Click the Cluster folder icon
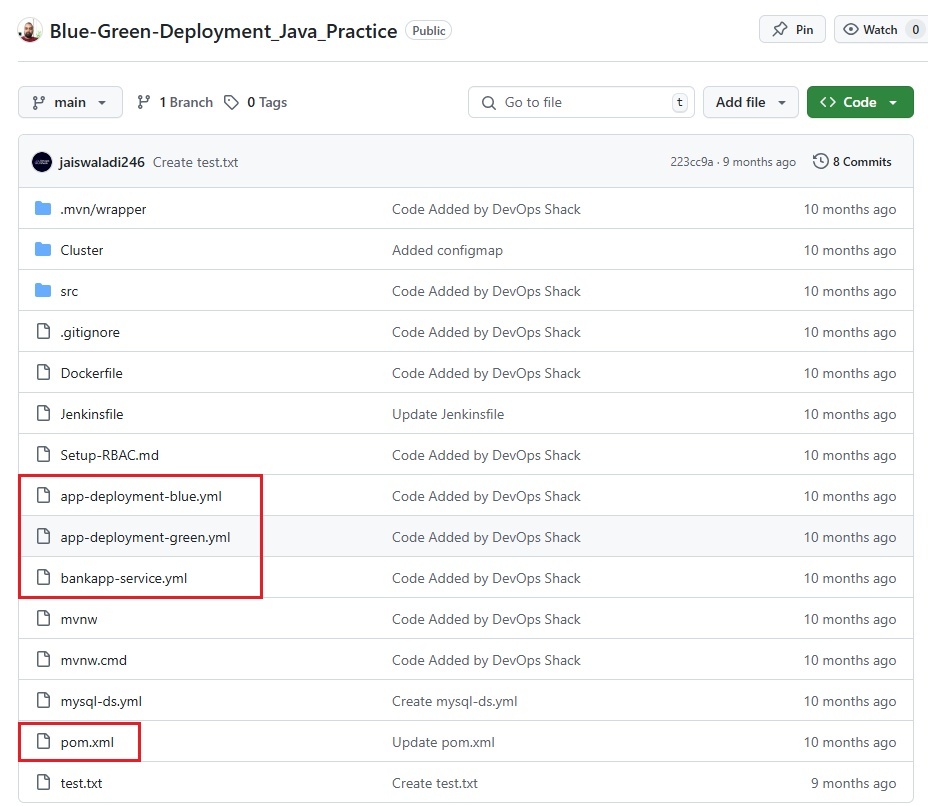Viewport: 928px width, 806px height. (x=43, y=250)
